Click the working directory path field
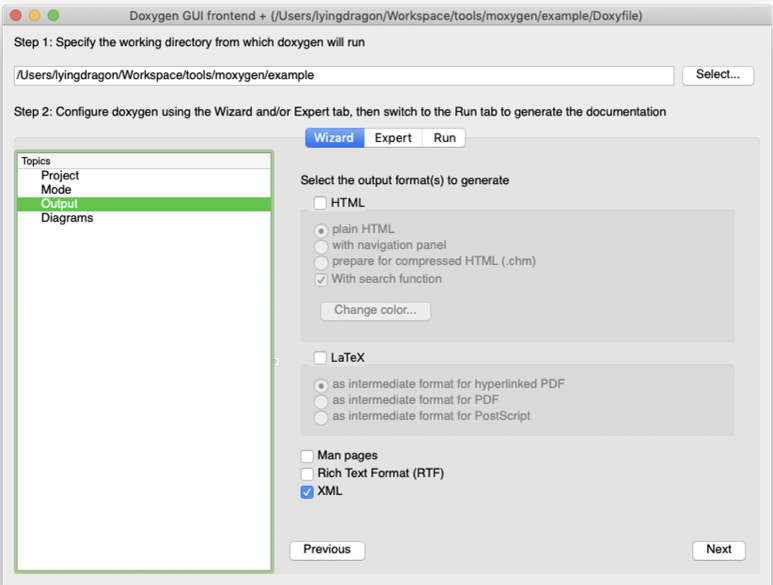This screenshot has height=585, width=773. point(344,75)
